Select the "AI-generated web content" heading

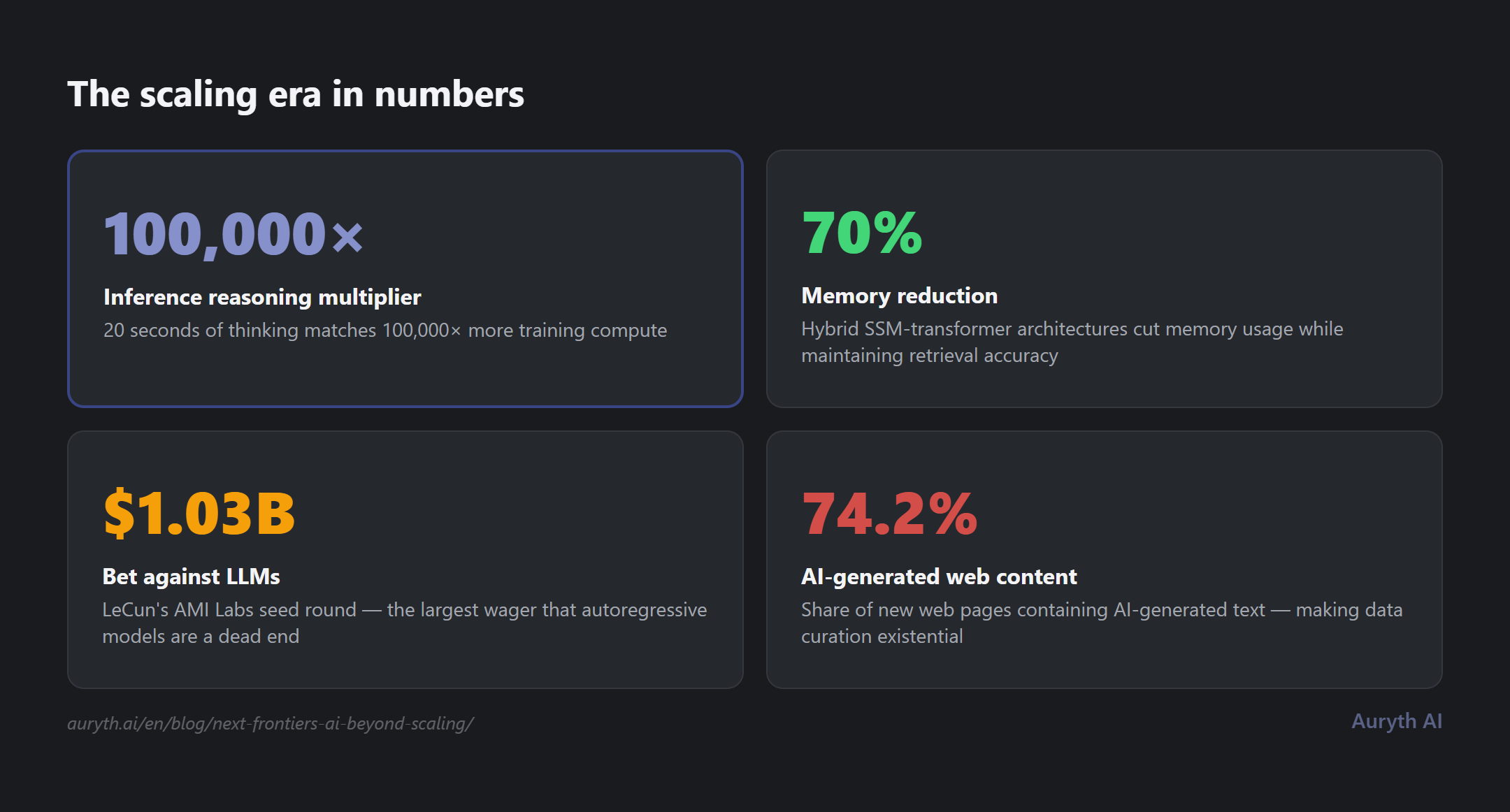939,577
